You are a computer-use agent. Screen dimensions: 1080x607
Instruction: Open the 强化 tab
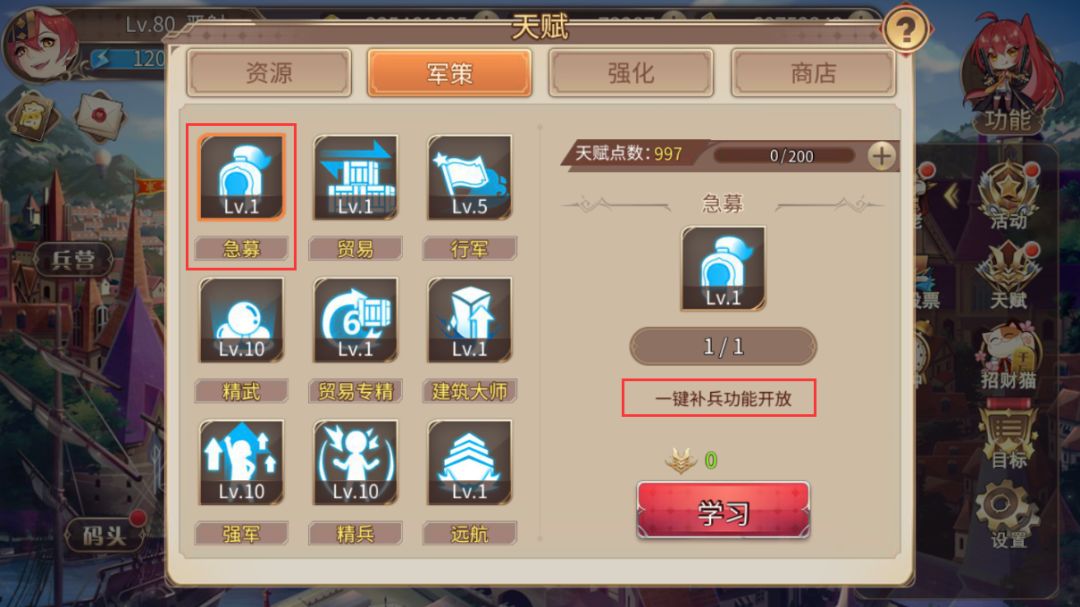(x=631, y=72)
